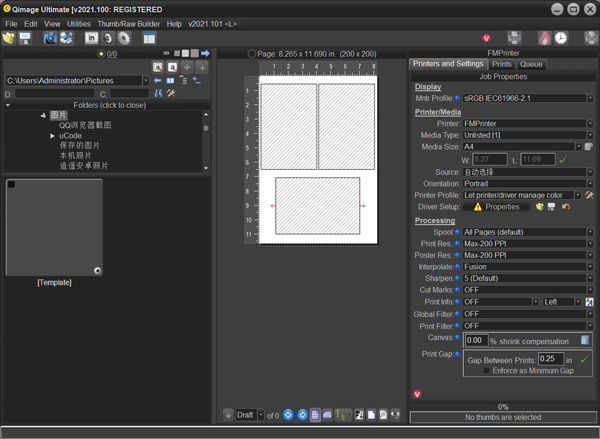Open the Utilities menu
Viewport: 600px width, 439px height.
coord(79,23)
